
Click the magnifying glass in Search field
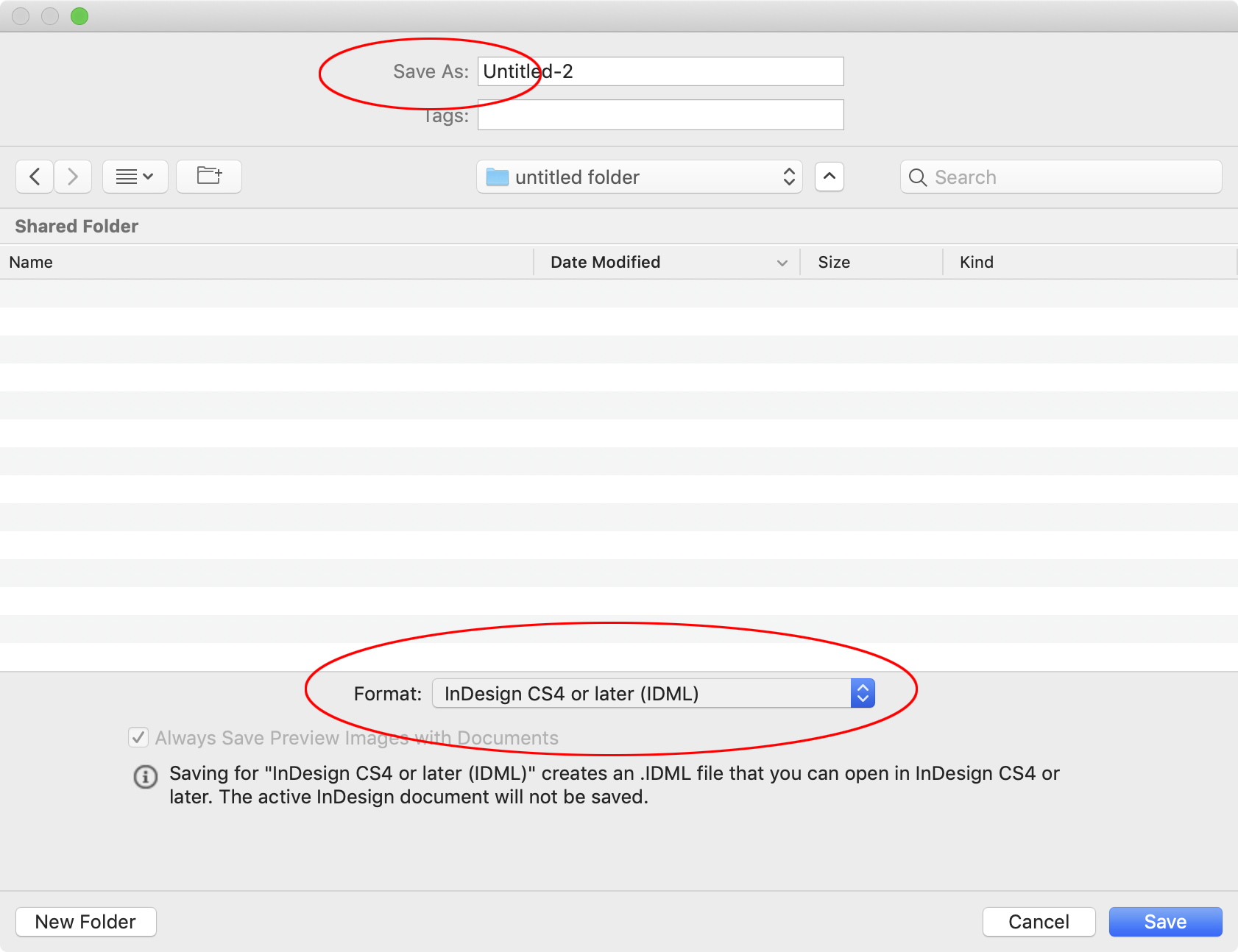917,177
